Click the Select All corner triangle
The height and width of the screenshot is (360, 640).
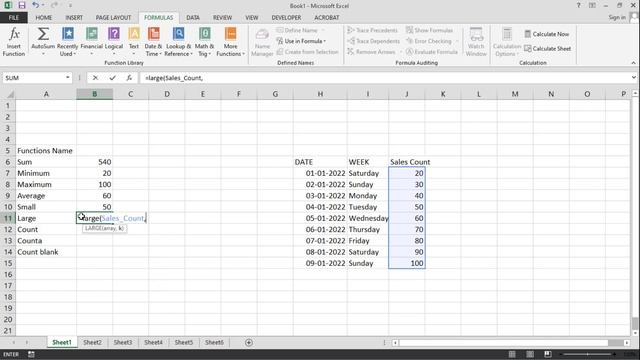coord(10,94)
